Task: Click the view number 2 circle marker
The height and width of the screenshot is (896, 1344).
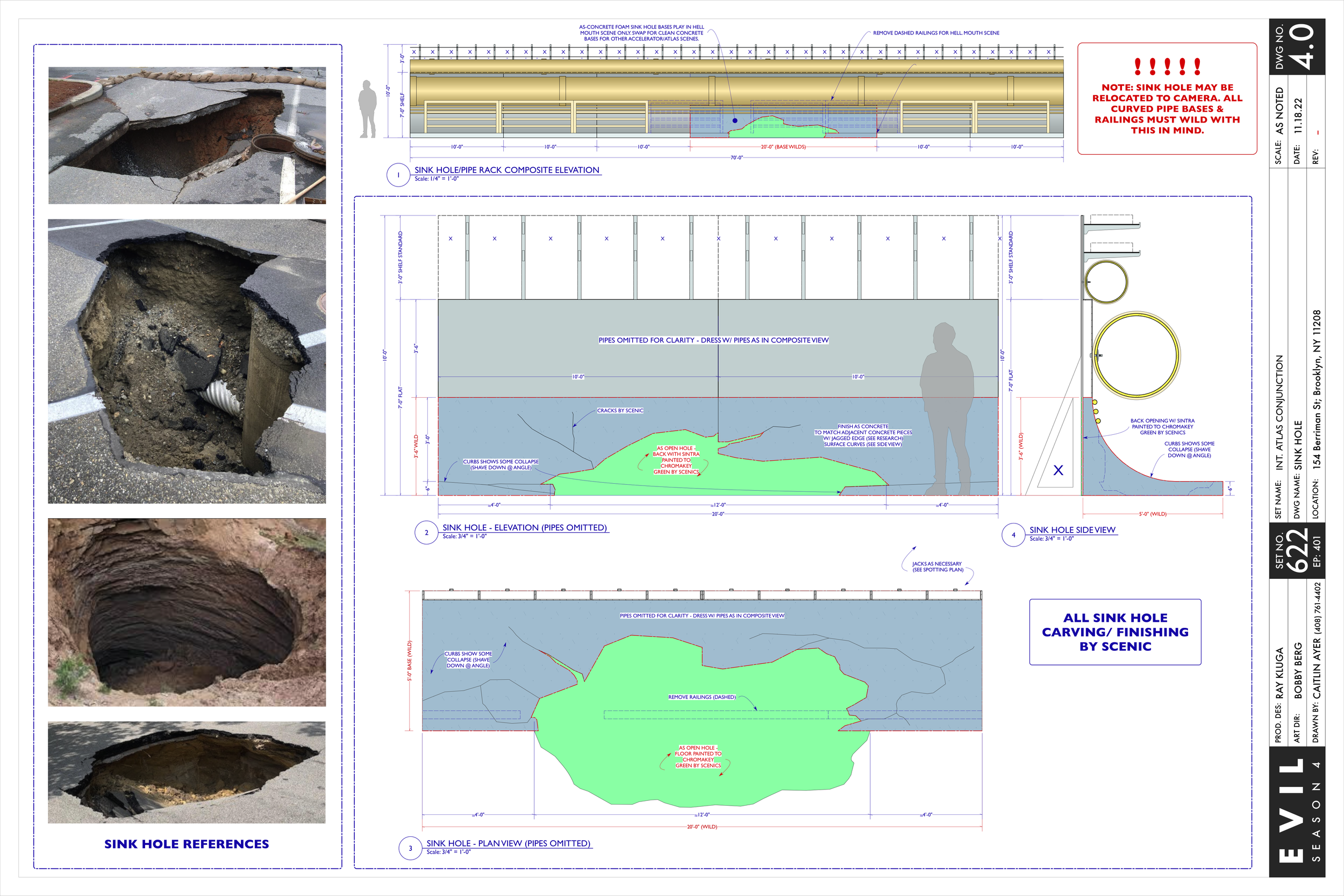Action: [426, 533]
